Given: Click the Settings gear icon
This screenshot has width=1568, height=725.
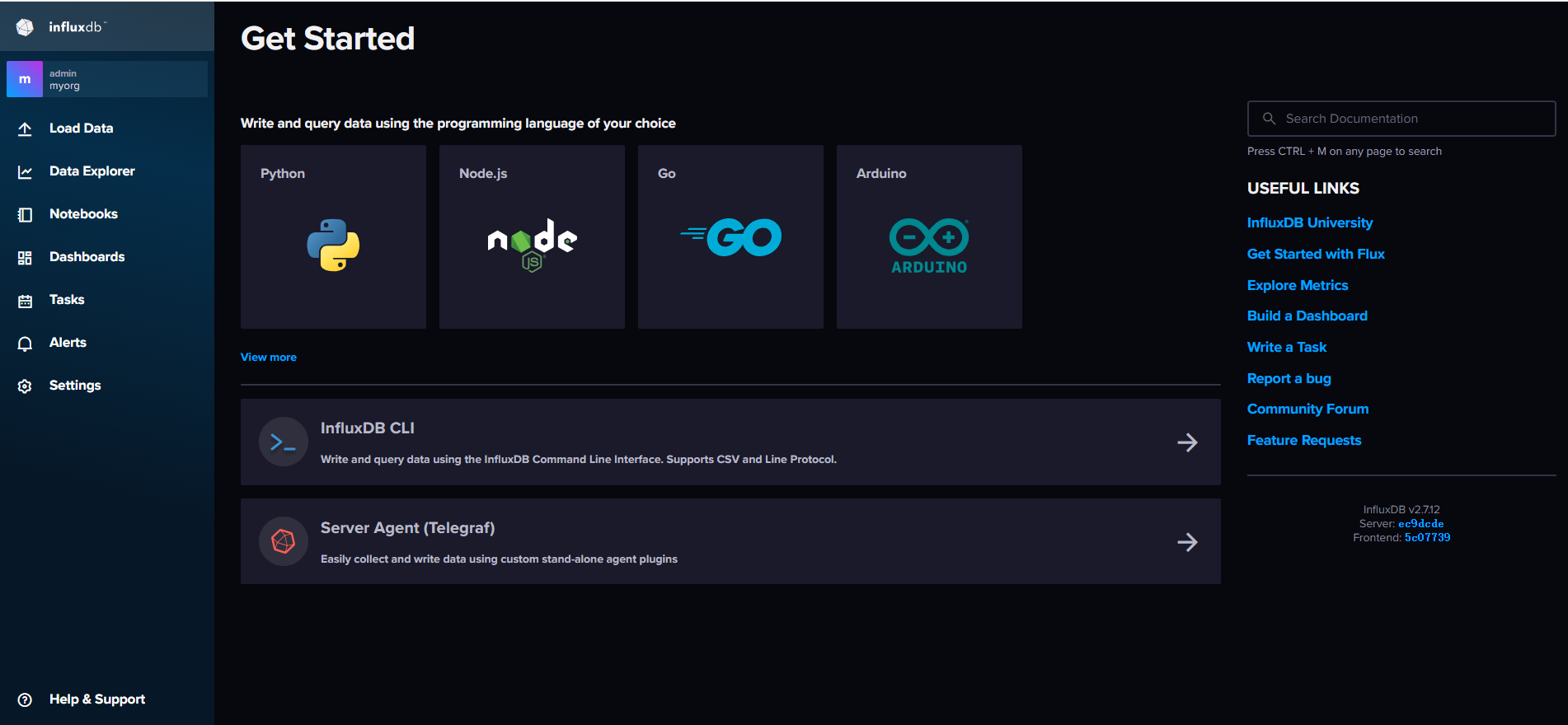Looking at the screenshot, I should pos(25,386).
